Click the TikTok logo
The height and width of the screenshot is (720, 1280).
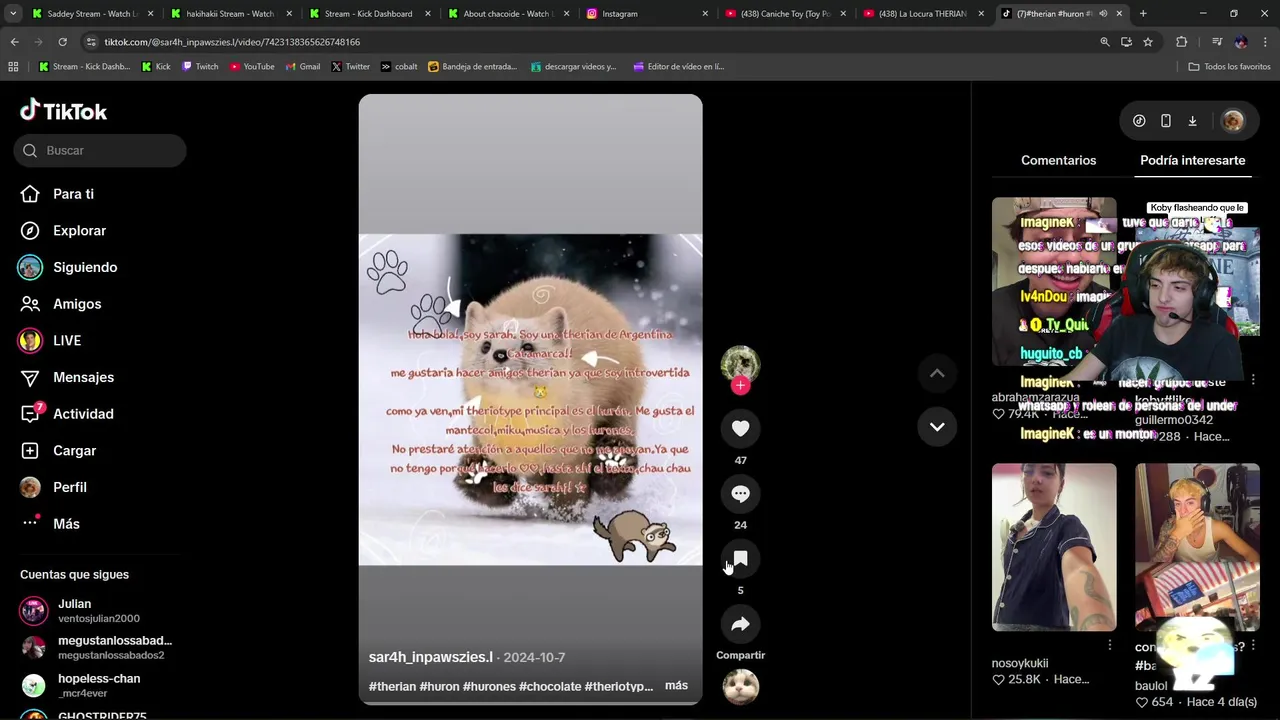63,110
